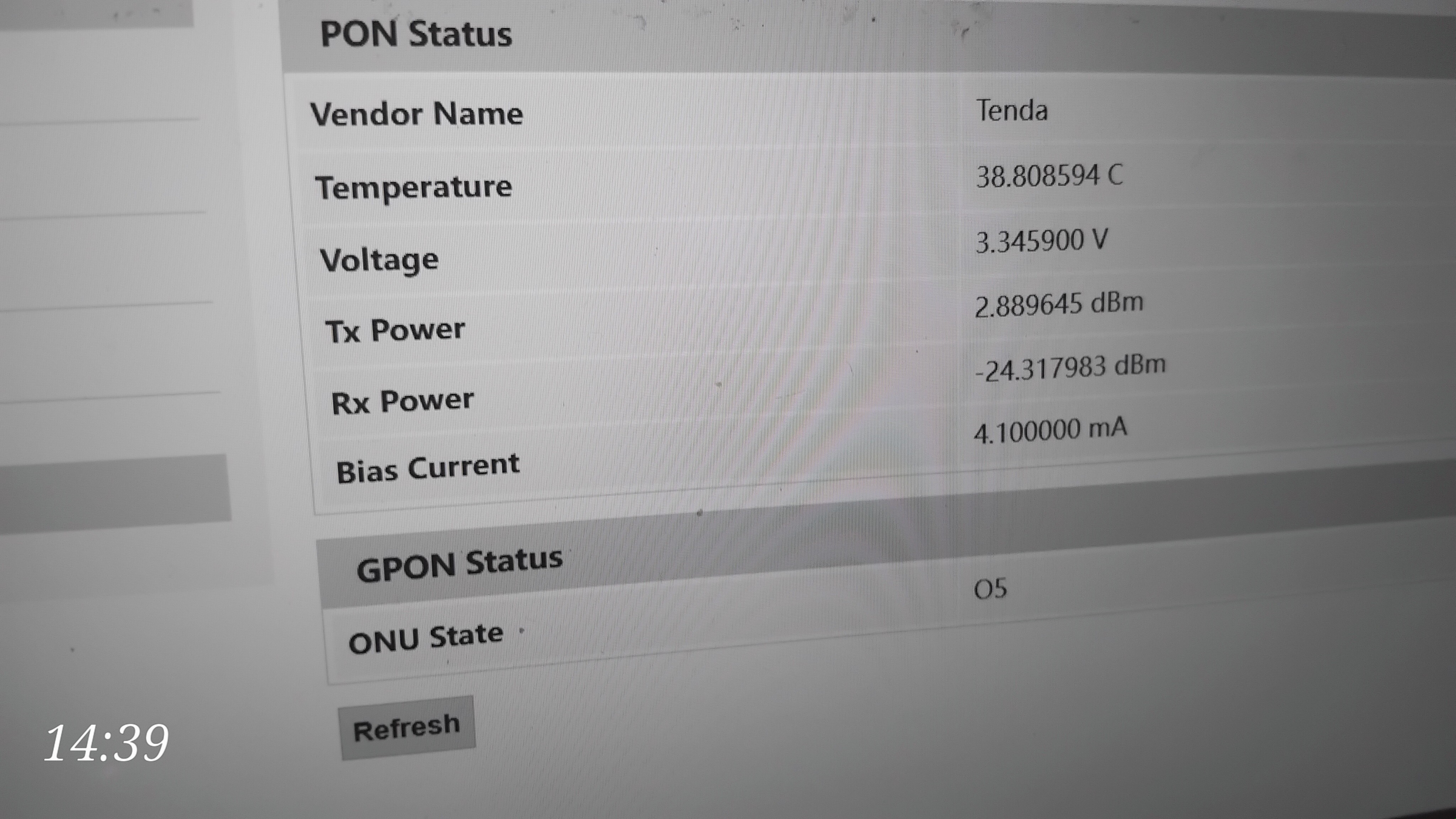Click the 38.808594 C temperature value
Image resolution: width=1456 pixels, height=819 pixels.
[1049, 176]
